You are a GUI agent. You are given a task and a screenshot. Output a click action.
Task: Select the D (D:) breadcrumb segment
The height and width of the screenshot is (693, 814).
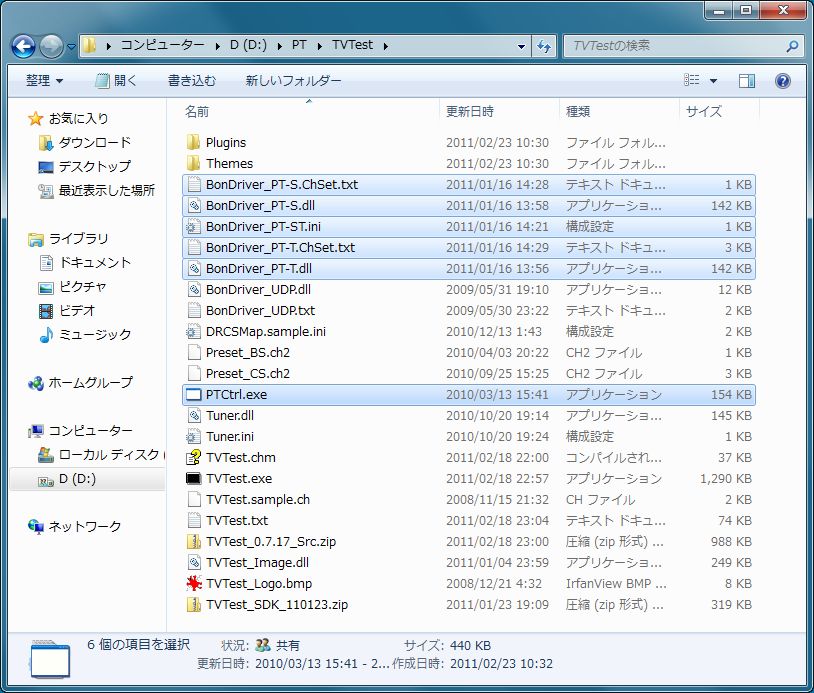click(x=248, y=45)
